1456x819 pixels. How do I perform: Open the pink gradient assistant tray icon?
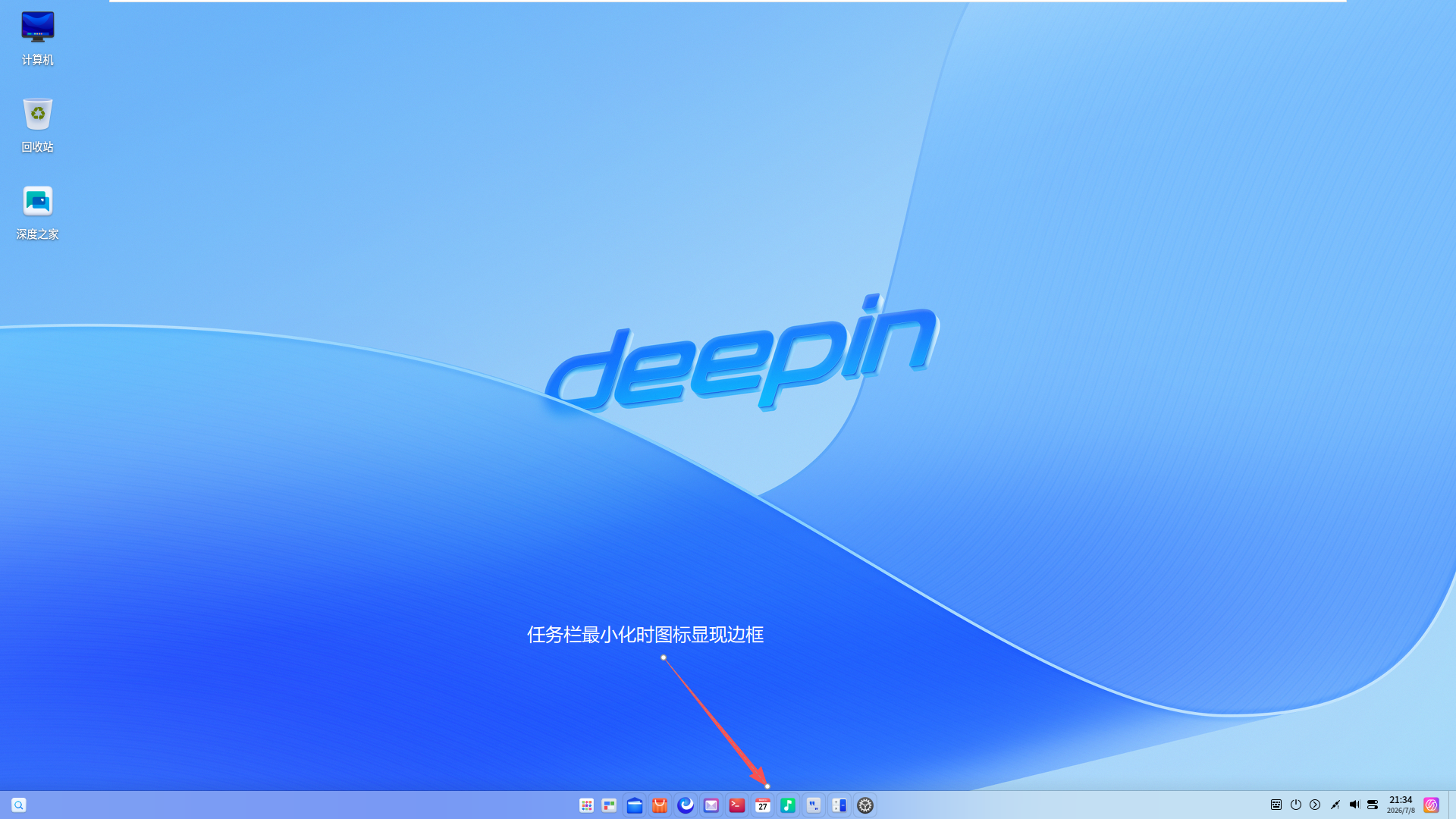pos(1431,805)
